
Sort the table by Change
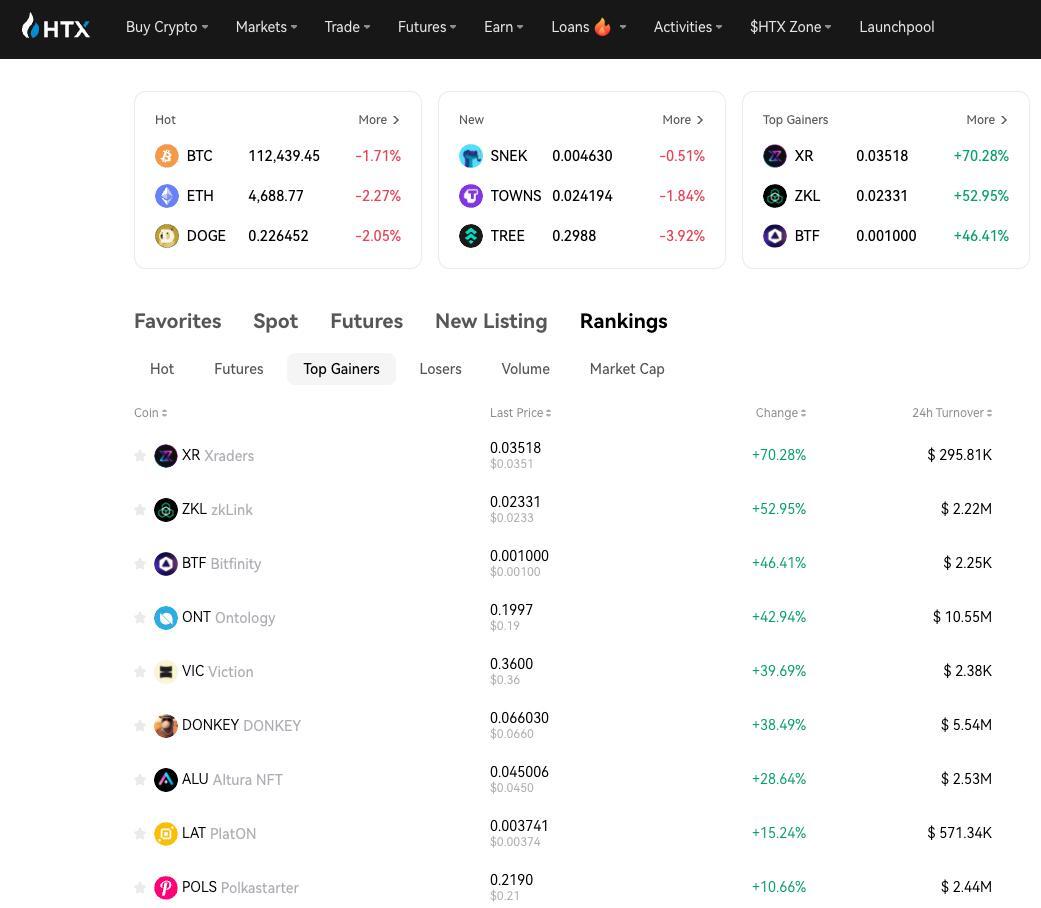(x=781, y=413)
